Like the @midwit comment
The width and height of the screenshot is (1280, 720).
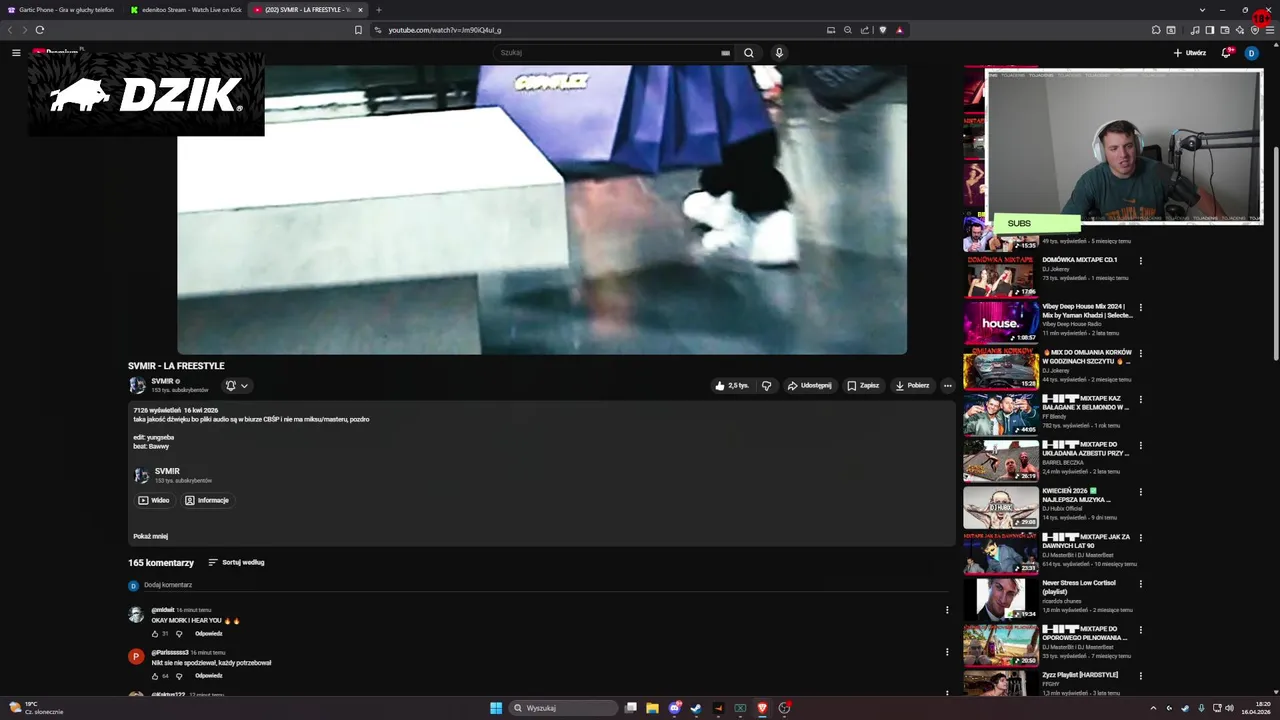tap(155, 634)
